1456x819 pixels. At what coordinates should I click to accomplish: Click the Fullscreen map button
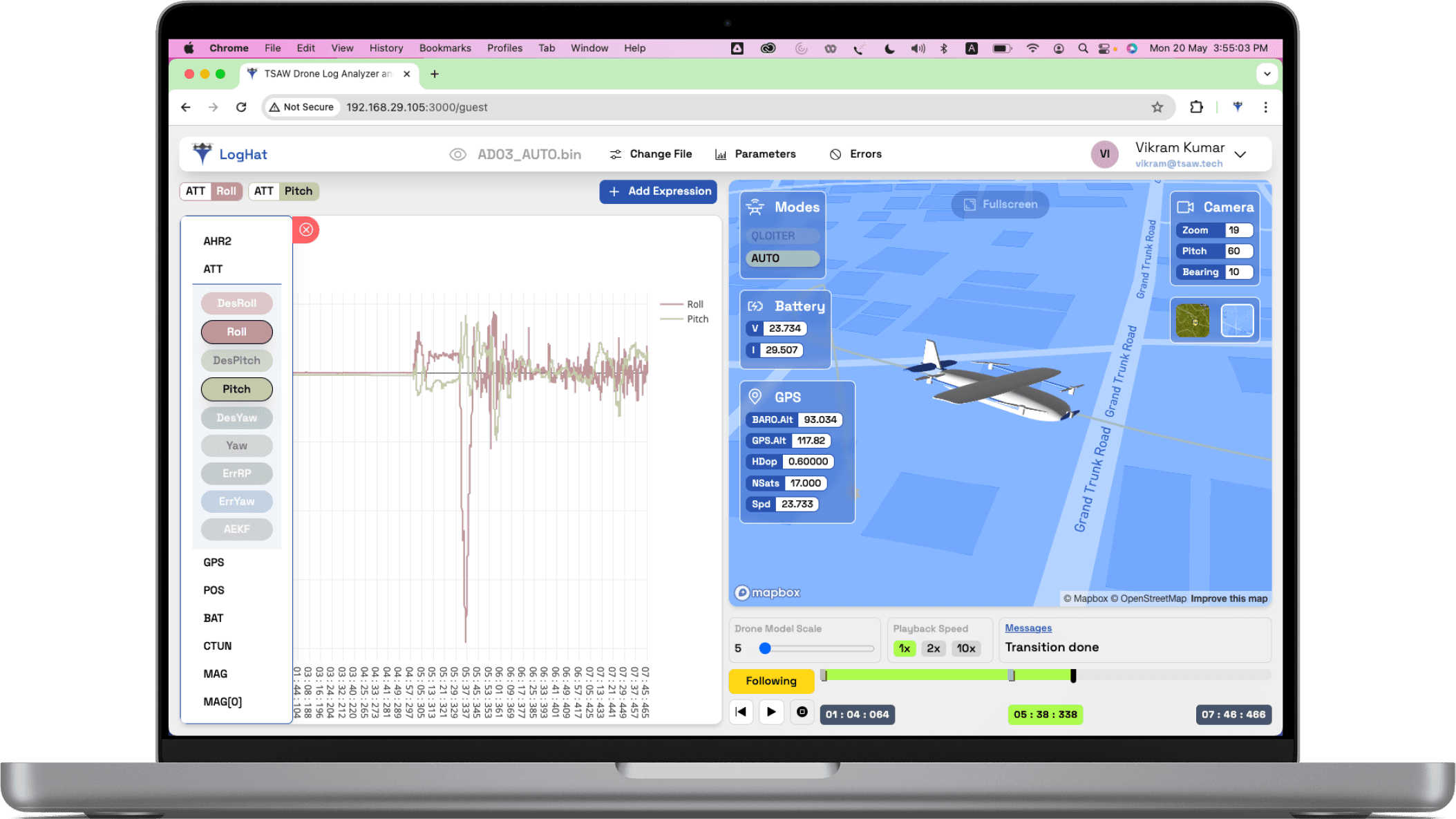coord(1001,205)
